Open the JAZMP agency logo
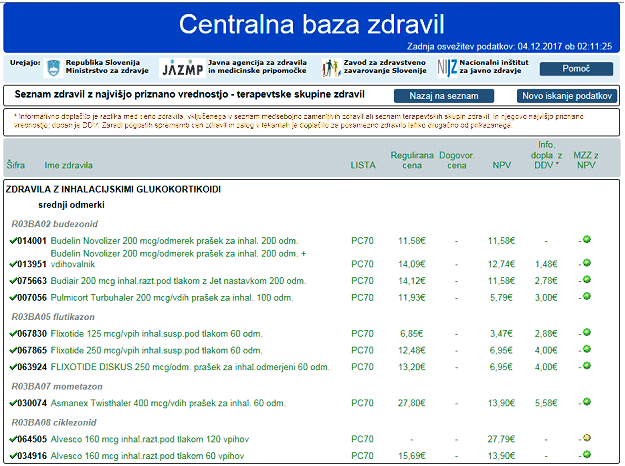Viewport: 625px width, 466px height. click(x=183, y=68)
